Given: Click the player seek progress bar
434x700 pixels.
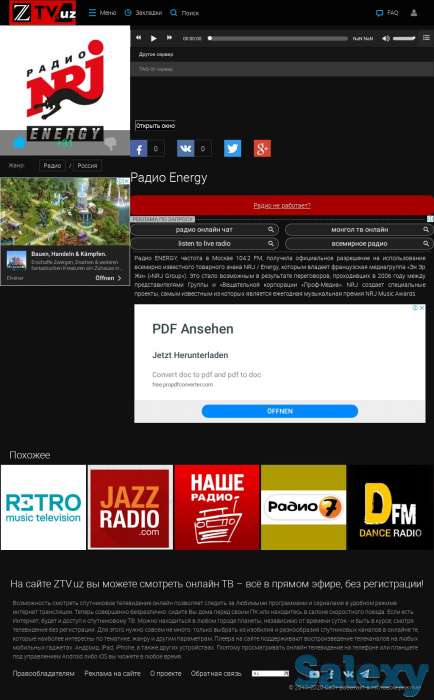Looking at the screenshot, I should pyautogui.click(x=278, y=38).
